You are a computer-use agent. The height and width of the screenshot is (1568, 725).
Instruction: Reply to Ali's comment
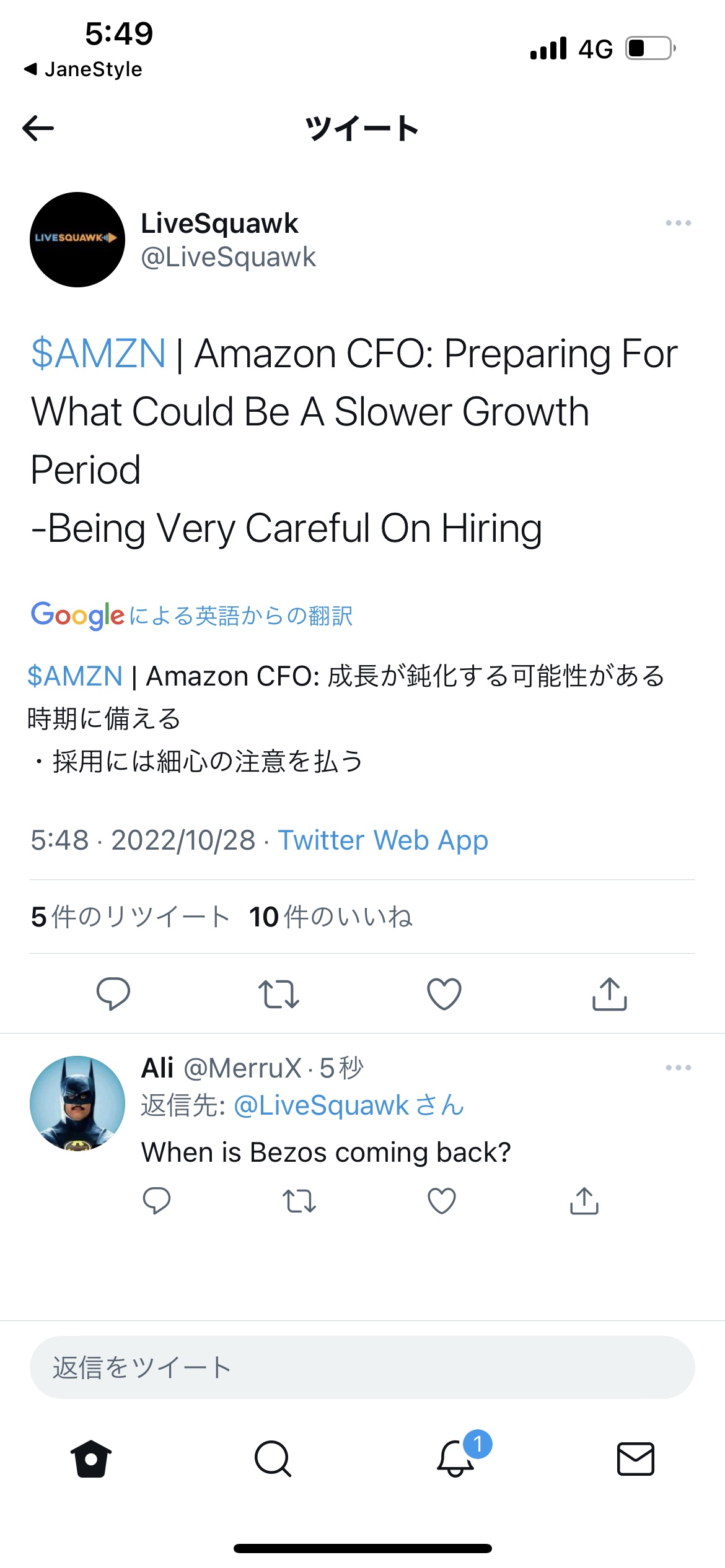tap(157, 1201)
